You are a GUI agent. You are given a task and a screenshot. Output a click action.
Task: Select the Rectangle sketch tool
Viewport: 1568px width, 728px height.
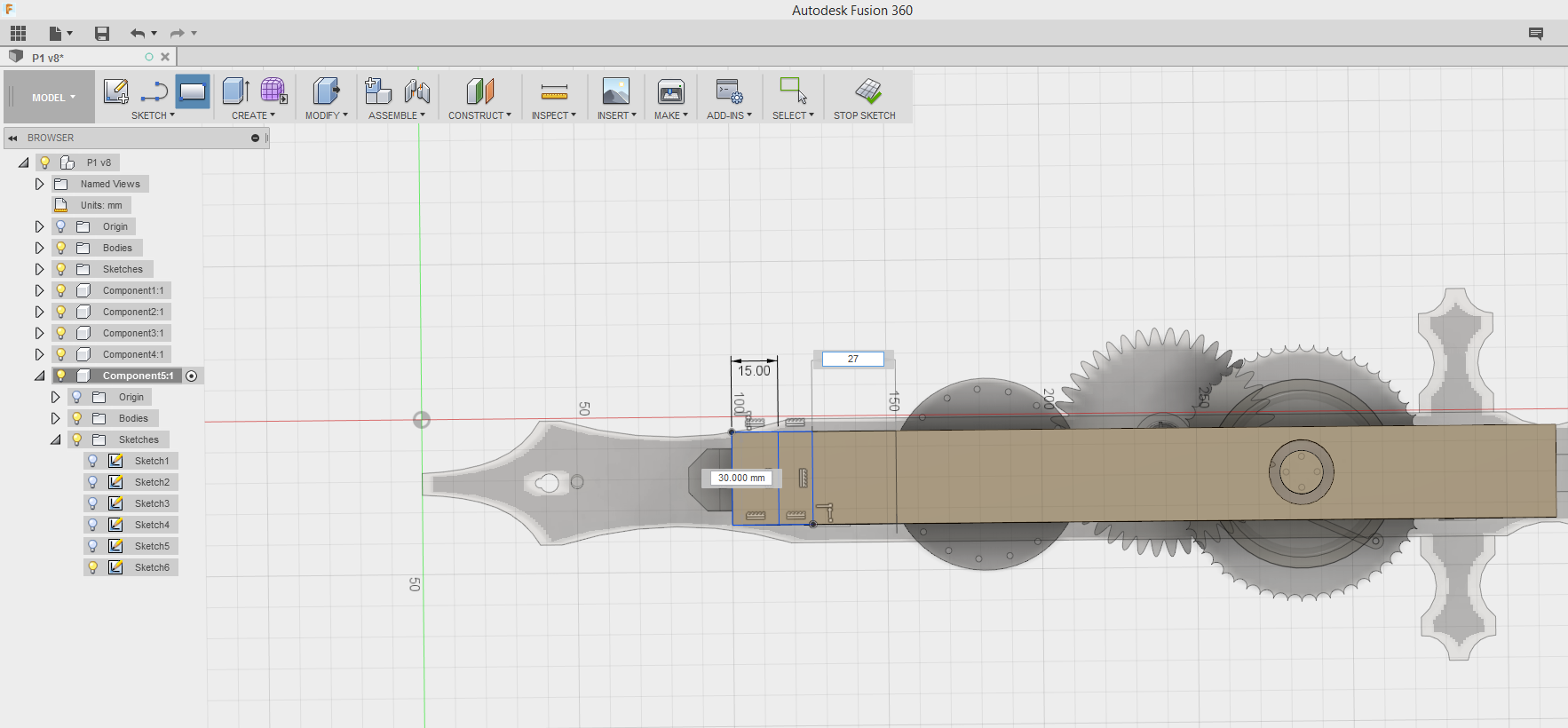click(193, 91)
